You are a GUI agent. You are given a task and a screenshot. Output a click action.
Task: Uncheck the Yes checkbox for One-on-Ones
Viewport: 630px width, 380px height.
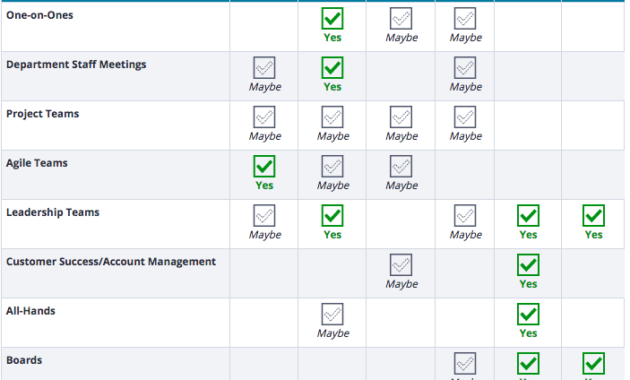click(x=332, y=18)
